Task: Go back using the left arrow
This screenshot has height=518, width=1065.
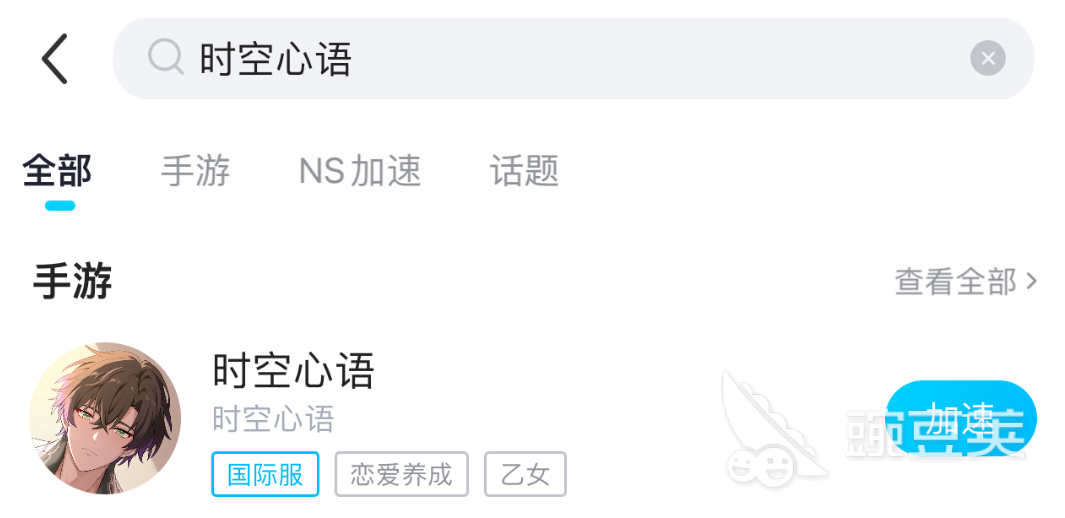Action: 55,59
